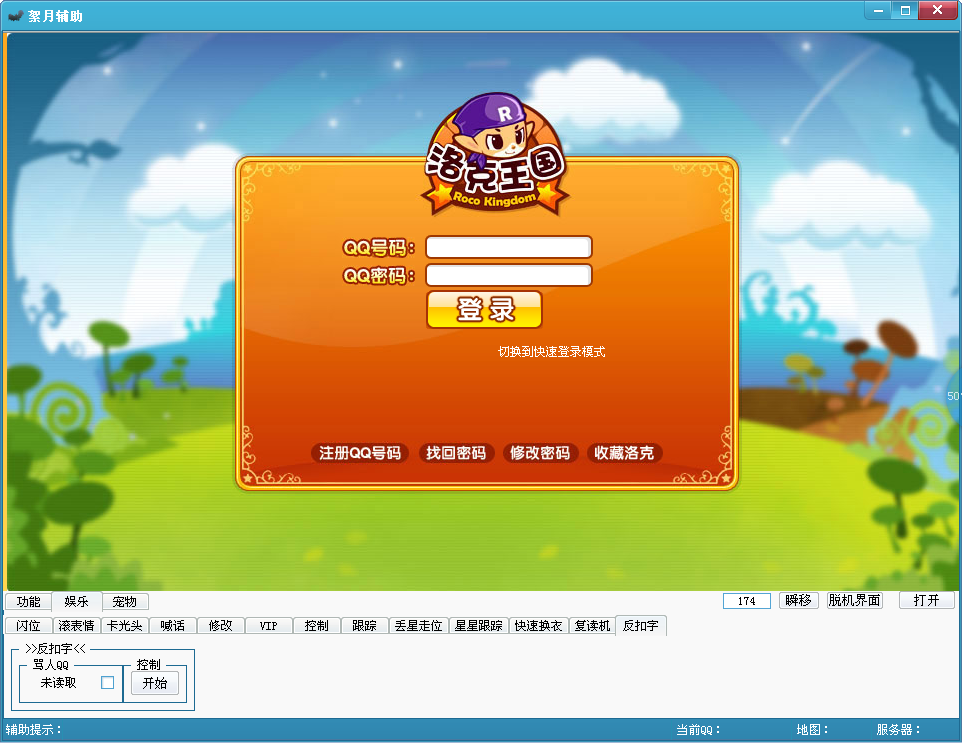
Task: Click the 瞬移 teleport button
Action: click(798, 600)
